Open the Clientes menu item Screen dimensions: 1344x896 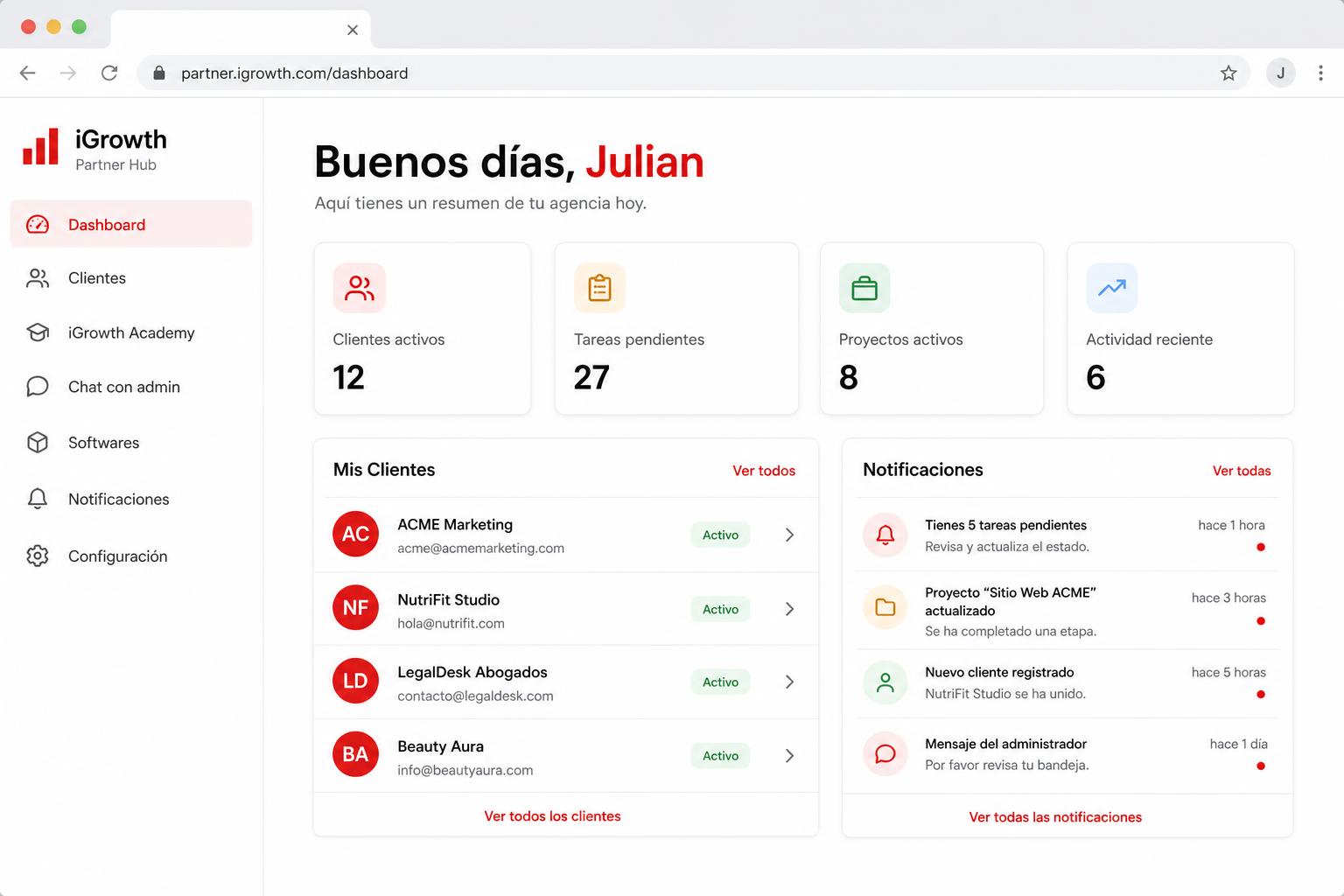[x=131, y=278]
